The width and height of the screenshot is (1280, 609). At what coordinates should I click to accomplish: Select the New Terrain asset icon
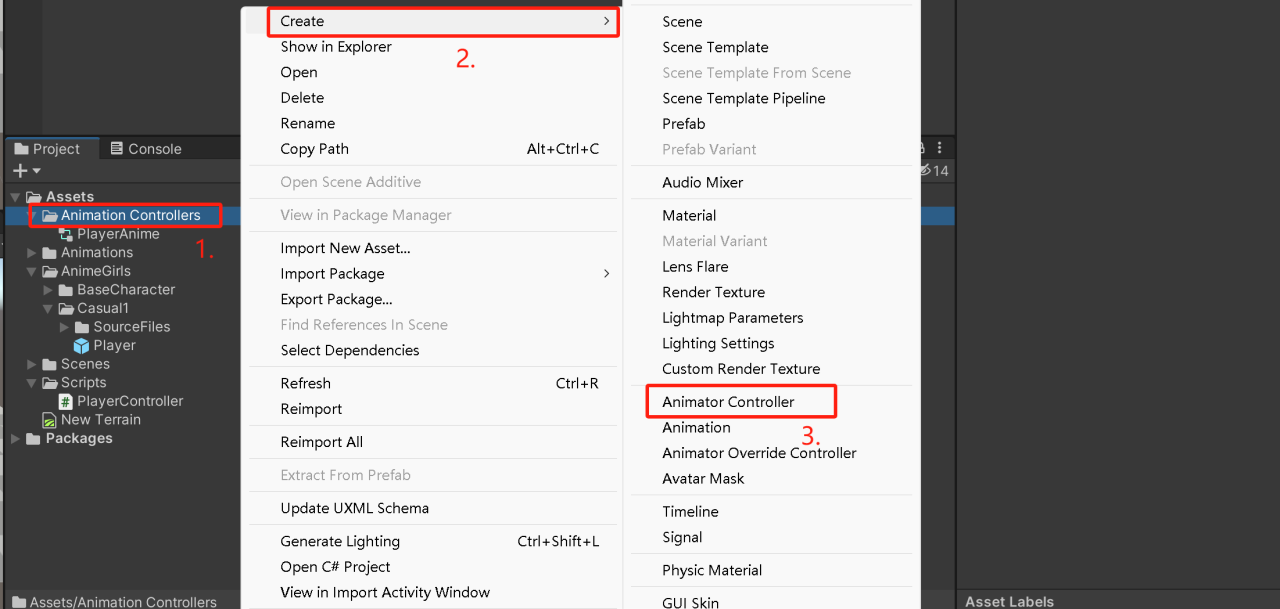coord(50,420)
